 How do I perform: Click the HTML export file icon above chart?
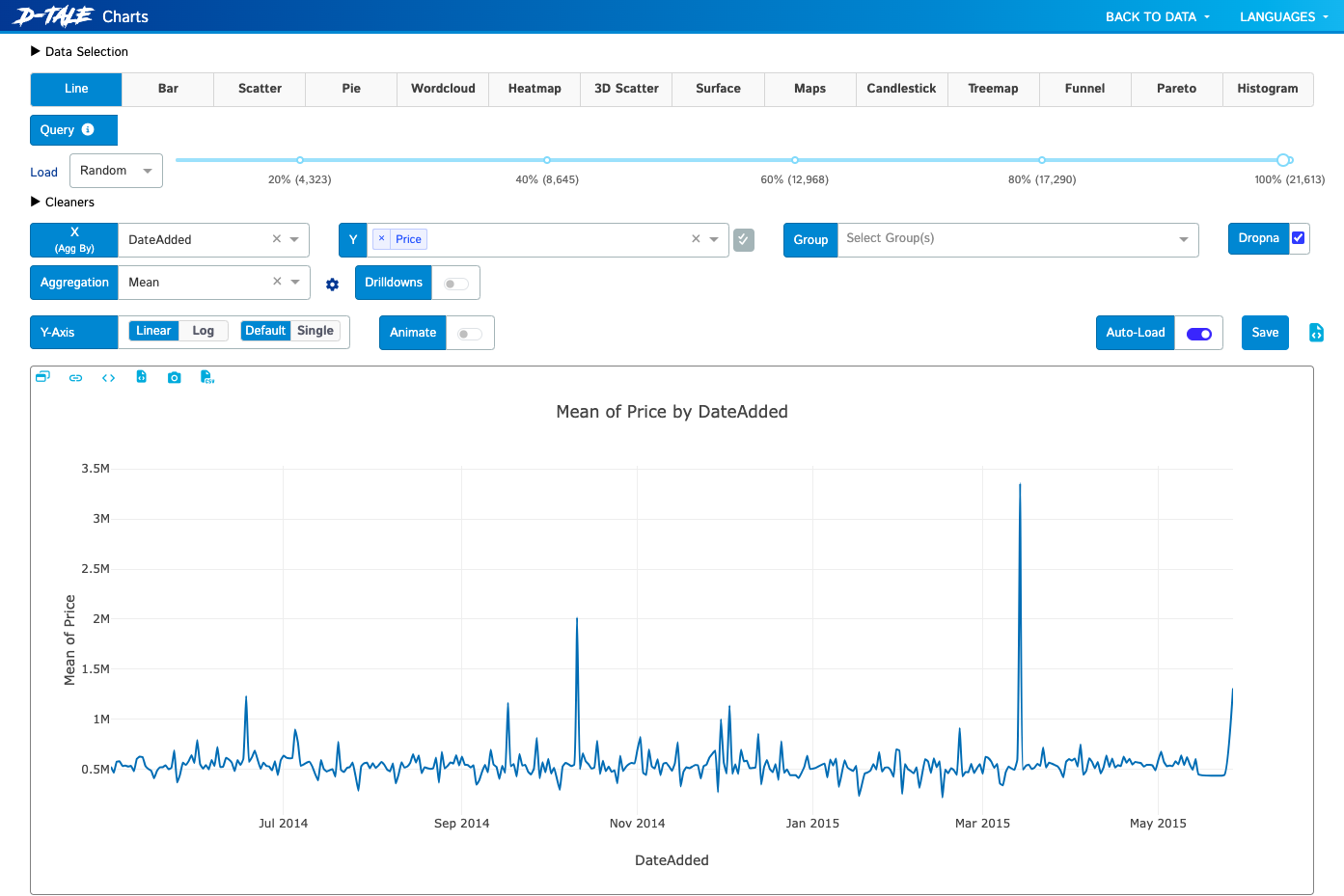point(141,377)
